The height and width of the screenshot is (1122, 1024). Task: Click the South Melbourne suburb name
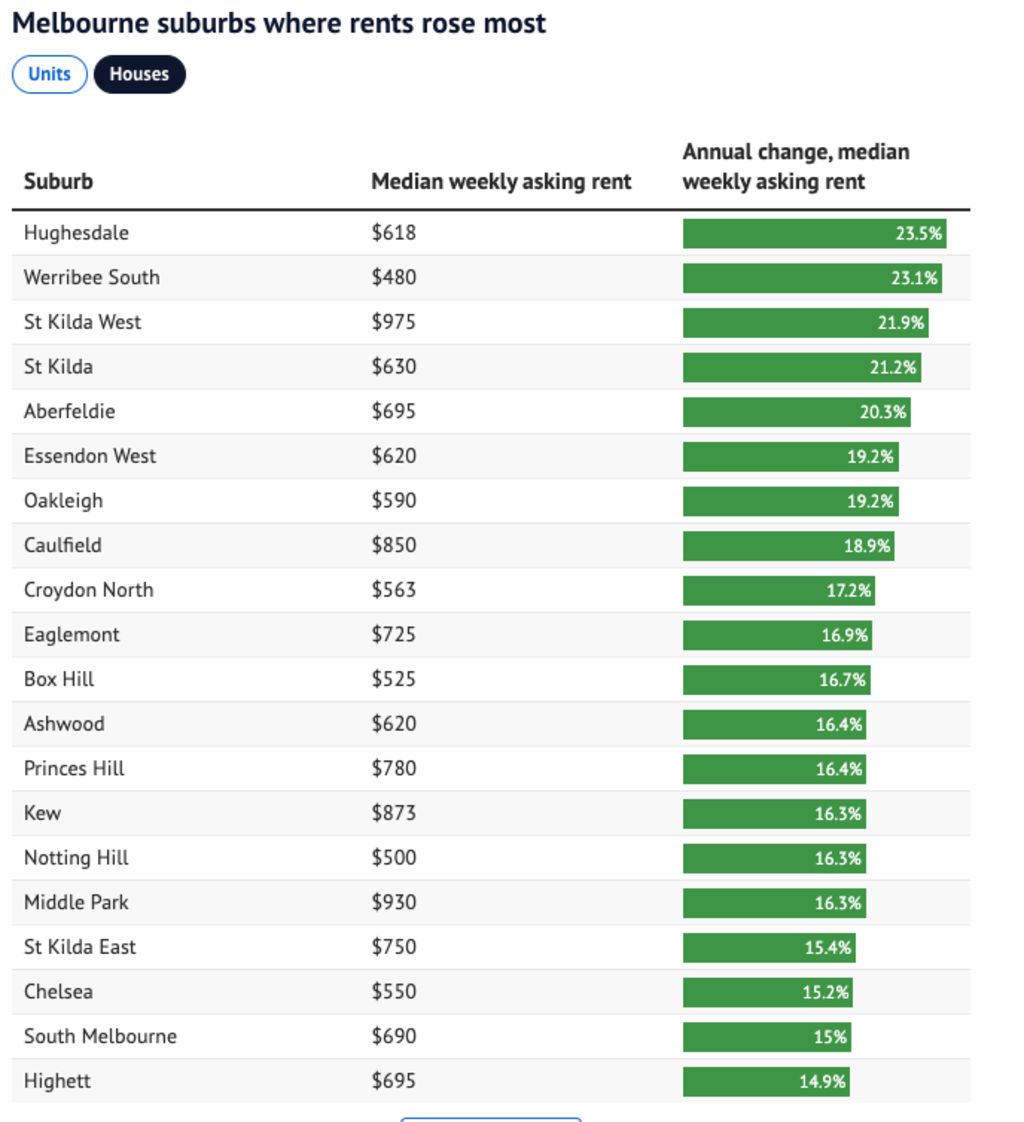100,1036
